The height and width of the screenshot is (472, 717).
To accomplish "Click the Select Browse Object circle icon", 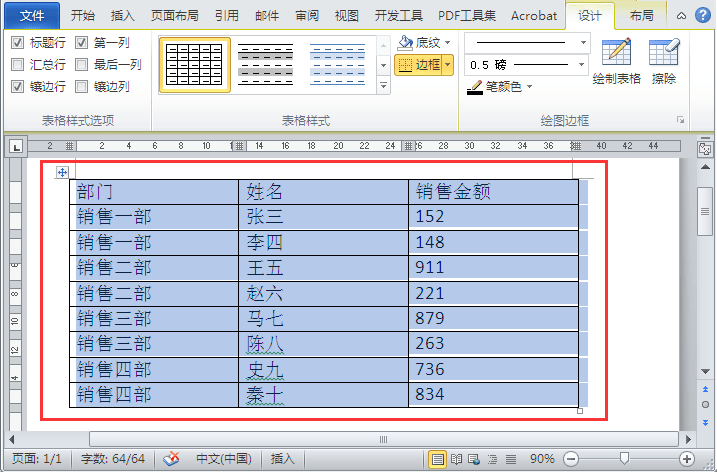I will click(705, 405).
